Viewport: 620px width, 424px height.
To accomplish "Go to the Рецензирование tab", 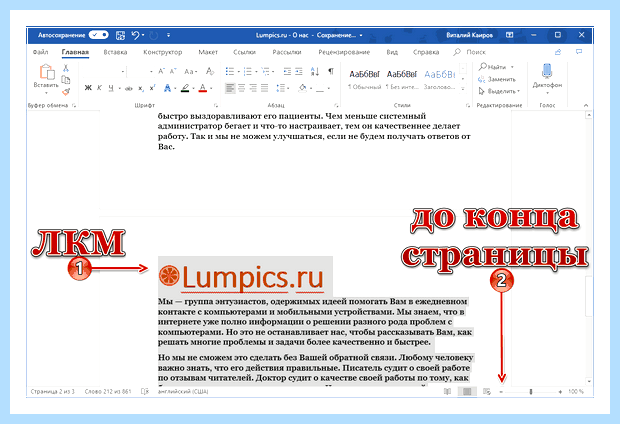I will [344, 52].
